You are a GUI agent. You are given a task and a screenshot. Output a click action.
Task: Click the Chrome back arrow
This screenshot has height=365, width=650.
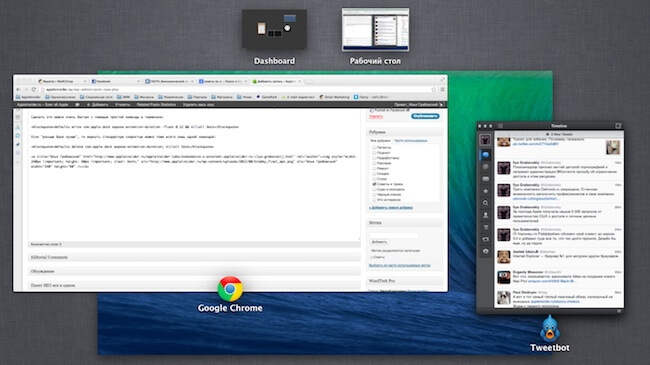(18, 89)
